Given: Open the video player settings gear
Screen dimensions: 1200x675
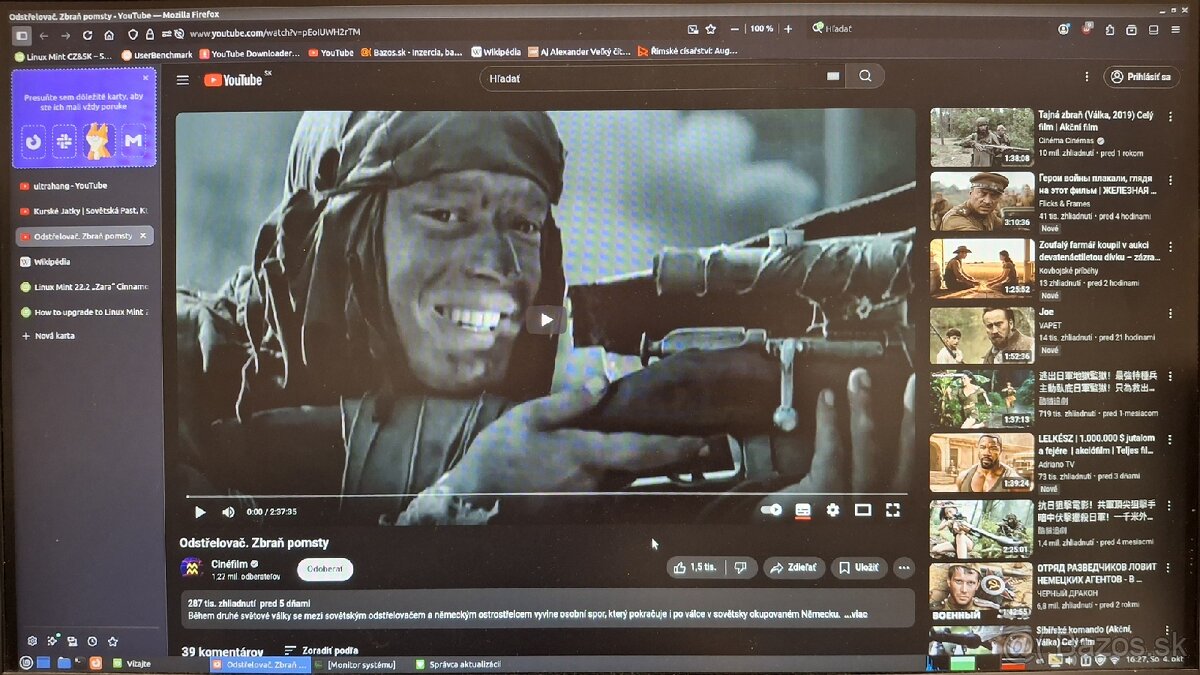Looking at the screenshot, I should click(832, 510).
